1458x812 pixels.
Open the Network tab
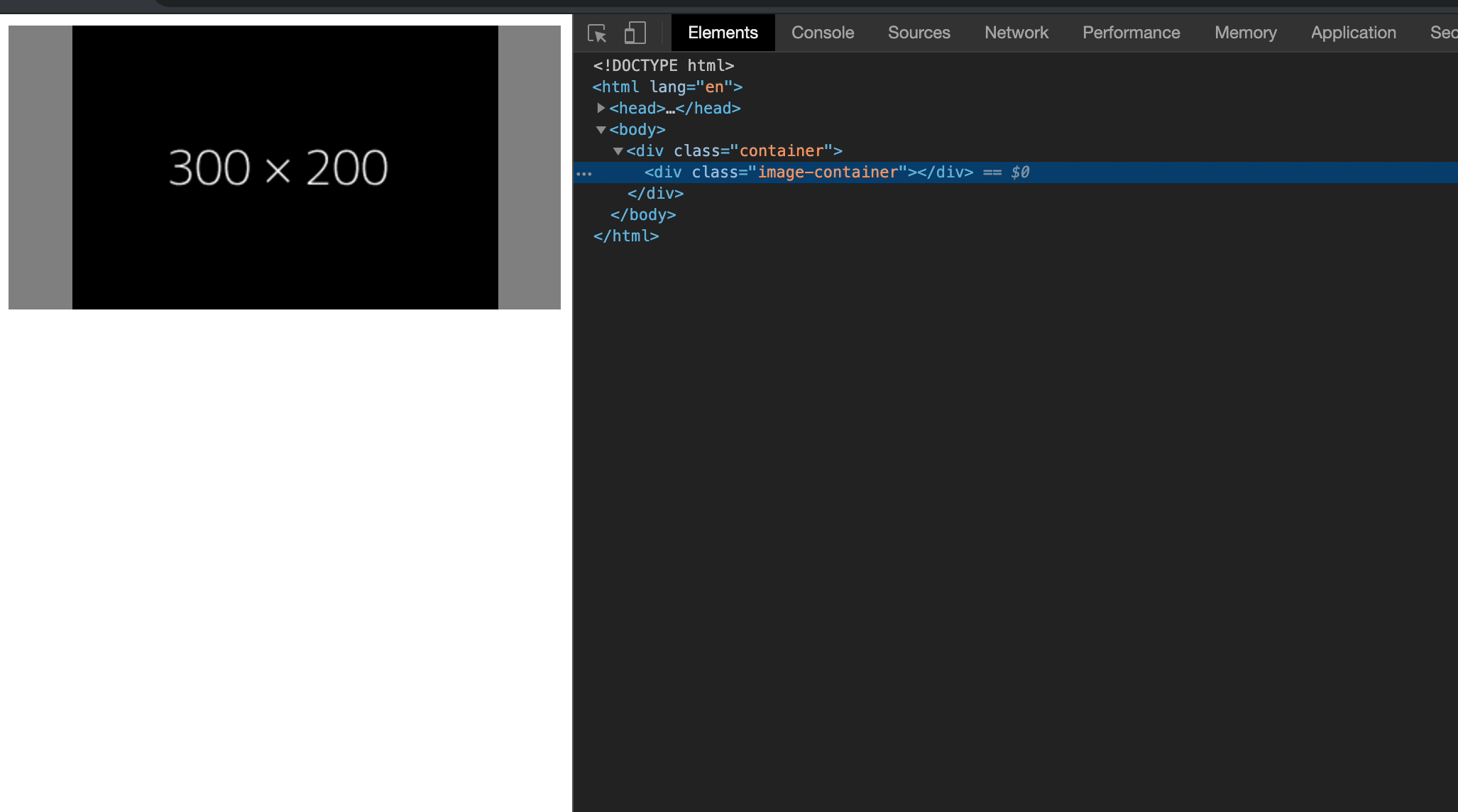pyautogui.click(x=1016, y=33)
